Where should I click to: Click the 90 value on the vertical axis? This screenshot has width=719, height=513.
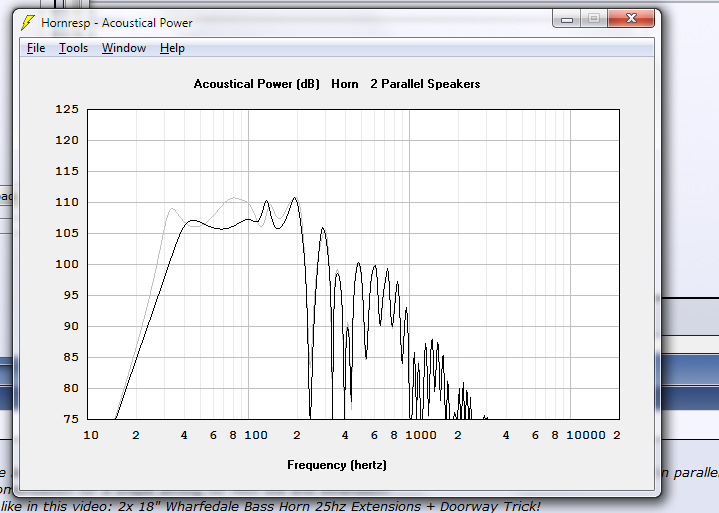[71, 326]
